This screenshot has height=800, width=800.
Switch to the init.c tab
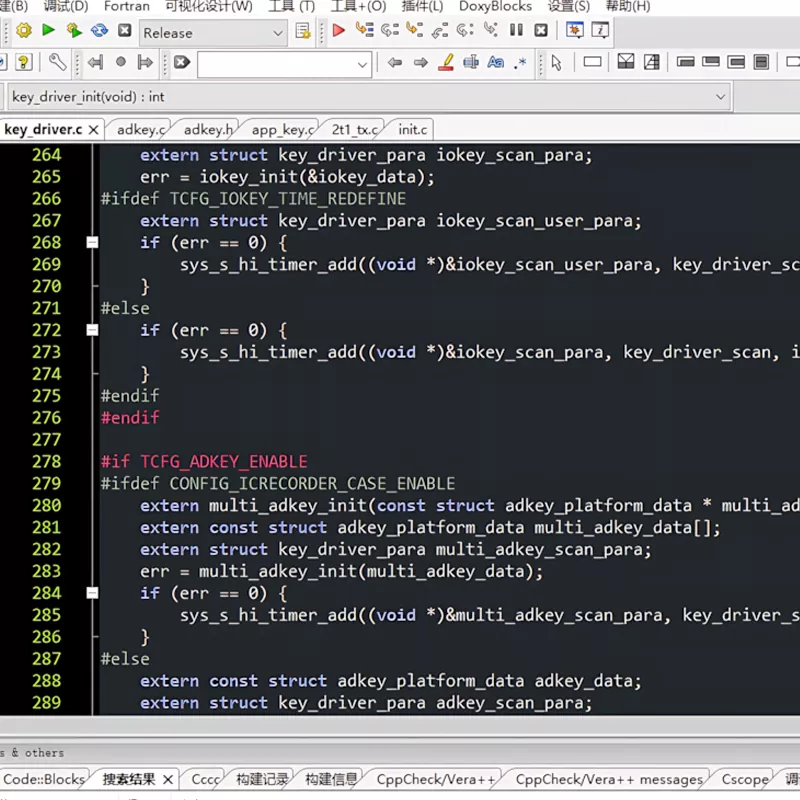coord(412,130)
